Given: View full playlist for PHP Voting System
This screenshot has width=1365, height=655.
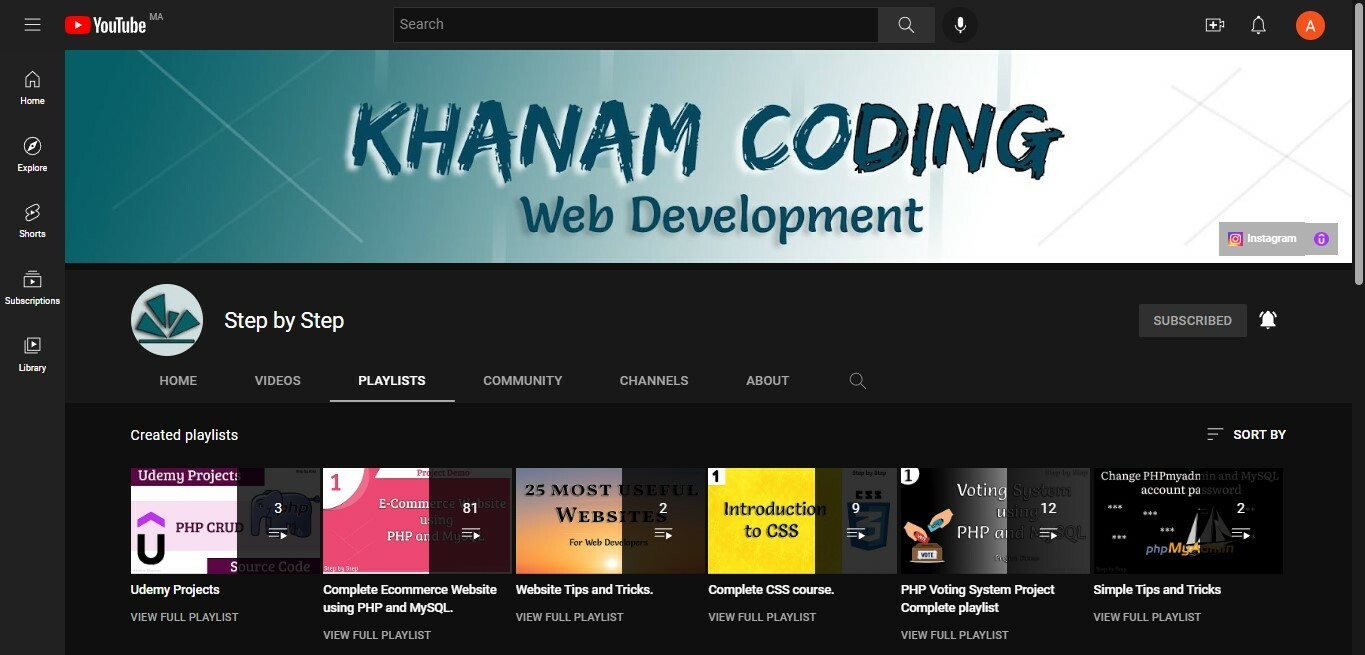Looking at the screenshot, I should (x=955, y=635).
